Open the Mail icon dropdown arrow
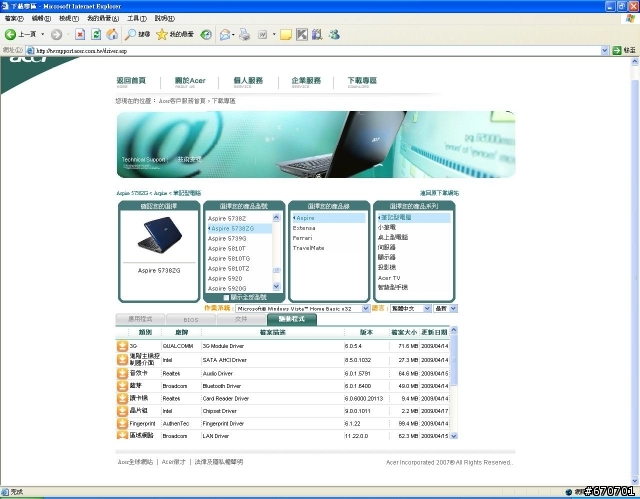This screenshot has width=640, height=499. click(x=233, y=35)
